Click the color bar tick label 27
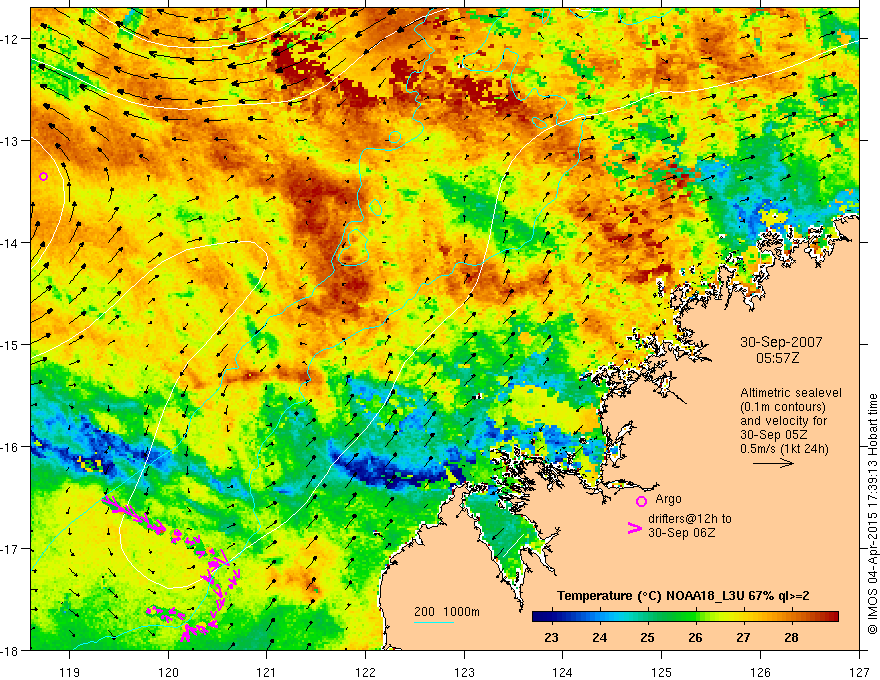880x680 pixels. pos(743,638)
